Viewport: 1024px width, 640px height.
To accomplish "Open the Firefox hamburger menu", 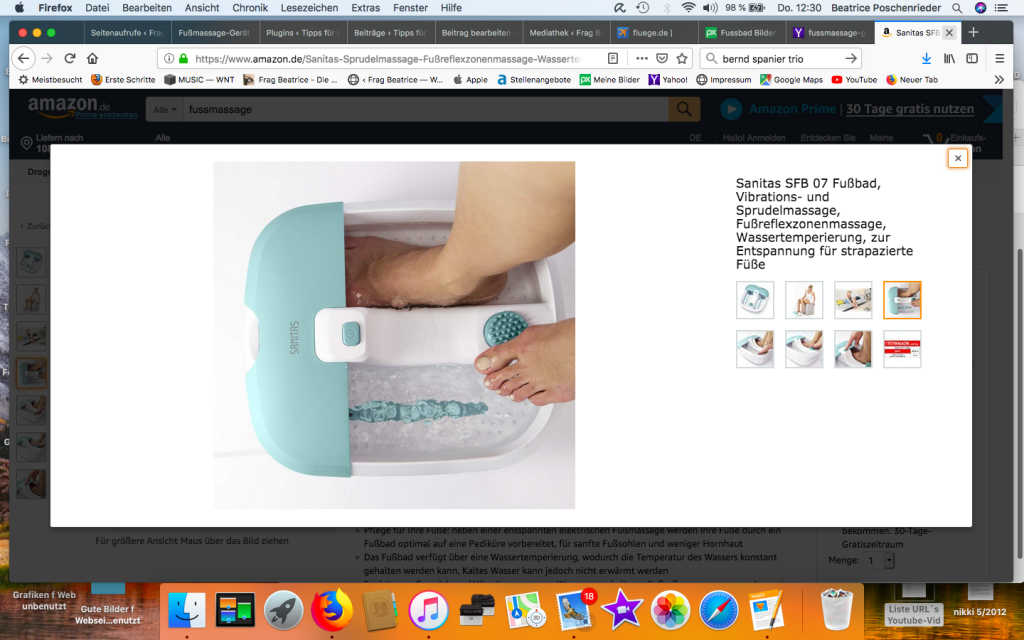I will (999, 59).
